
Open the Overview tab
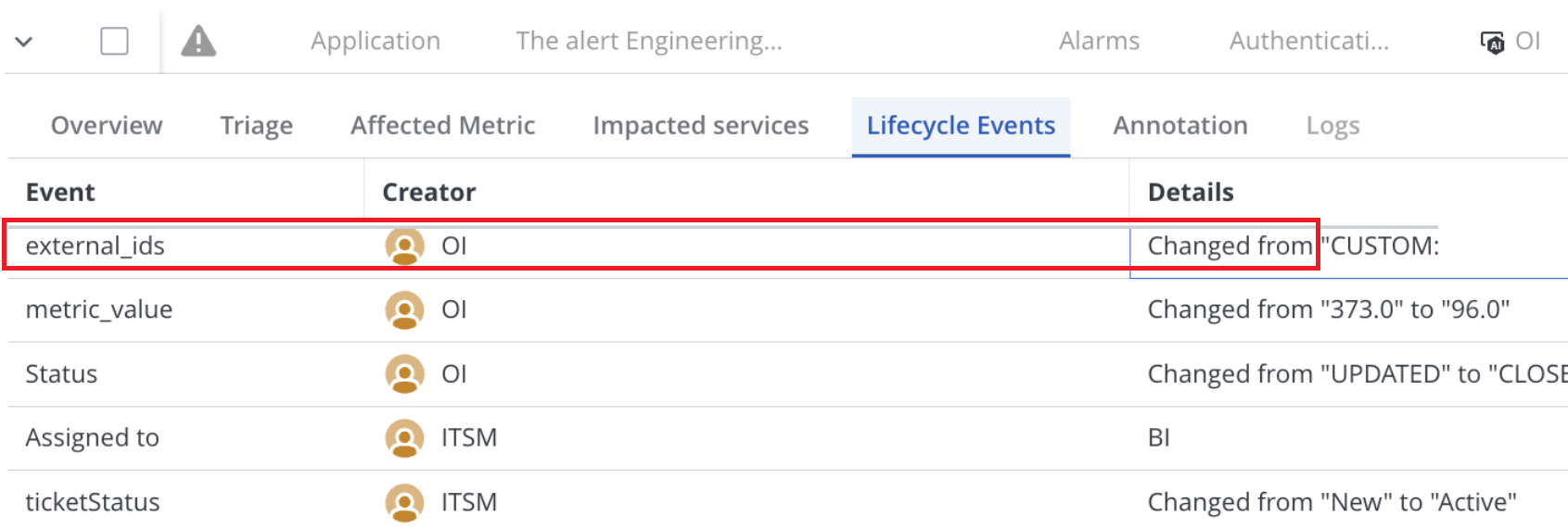[107, 126]
